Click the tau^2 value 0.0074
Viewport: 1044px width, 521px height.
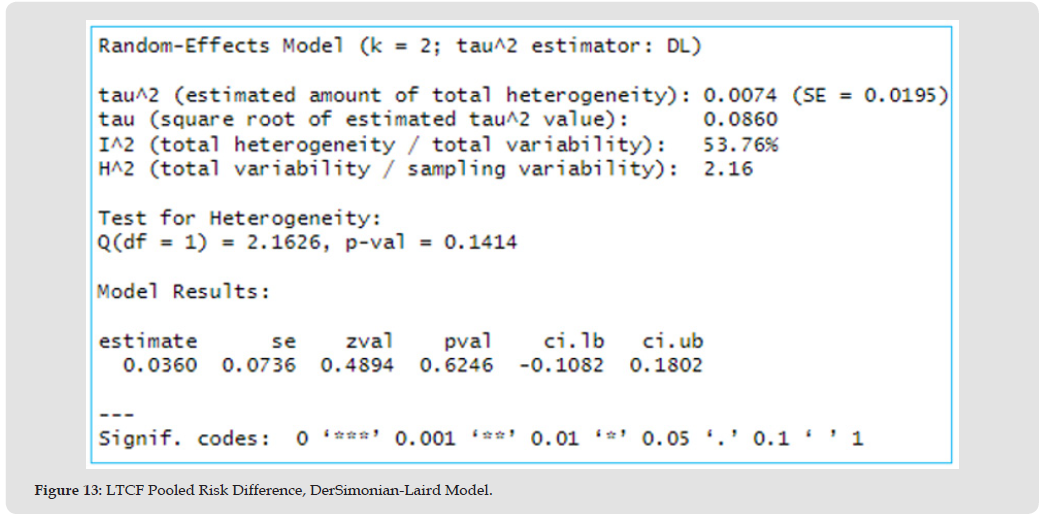741,96
